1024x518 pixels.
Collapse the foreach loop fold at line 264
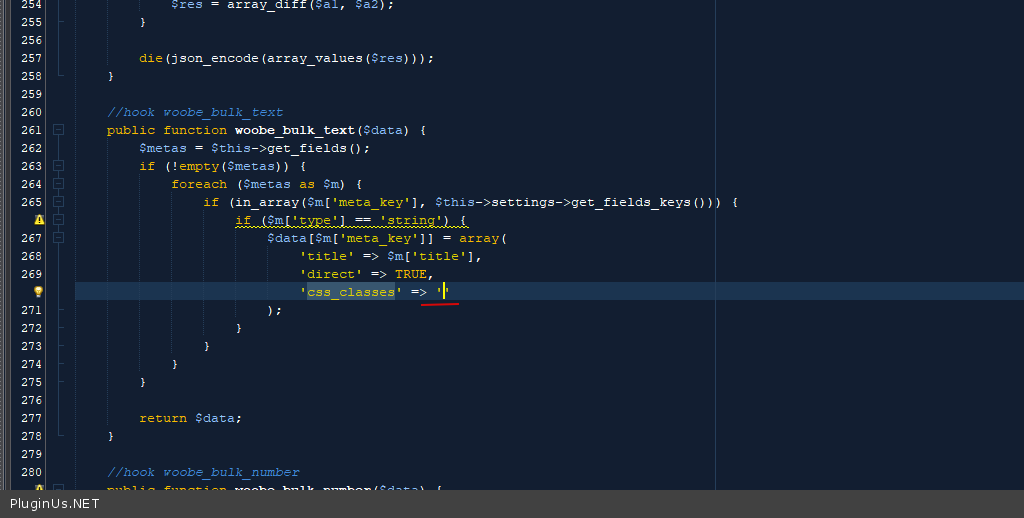coord(59,184)
